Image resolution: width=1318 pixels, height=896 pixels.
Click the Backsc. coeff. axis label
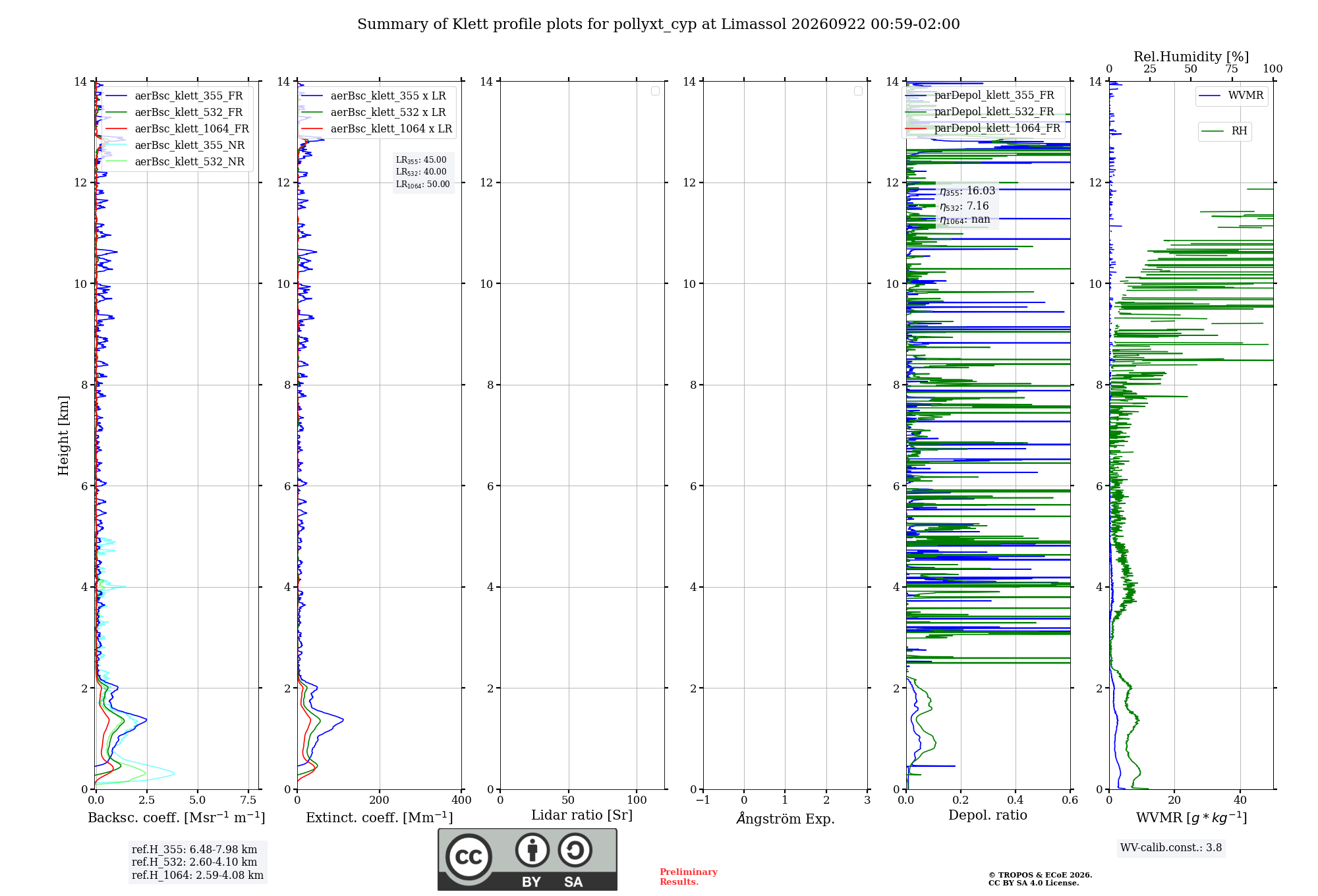point(176,818)
